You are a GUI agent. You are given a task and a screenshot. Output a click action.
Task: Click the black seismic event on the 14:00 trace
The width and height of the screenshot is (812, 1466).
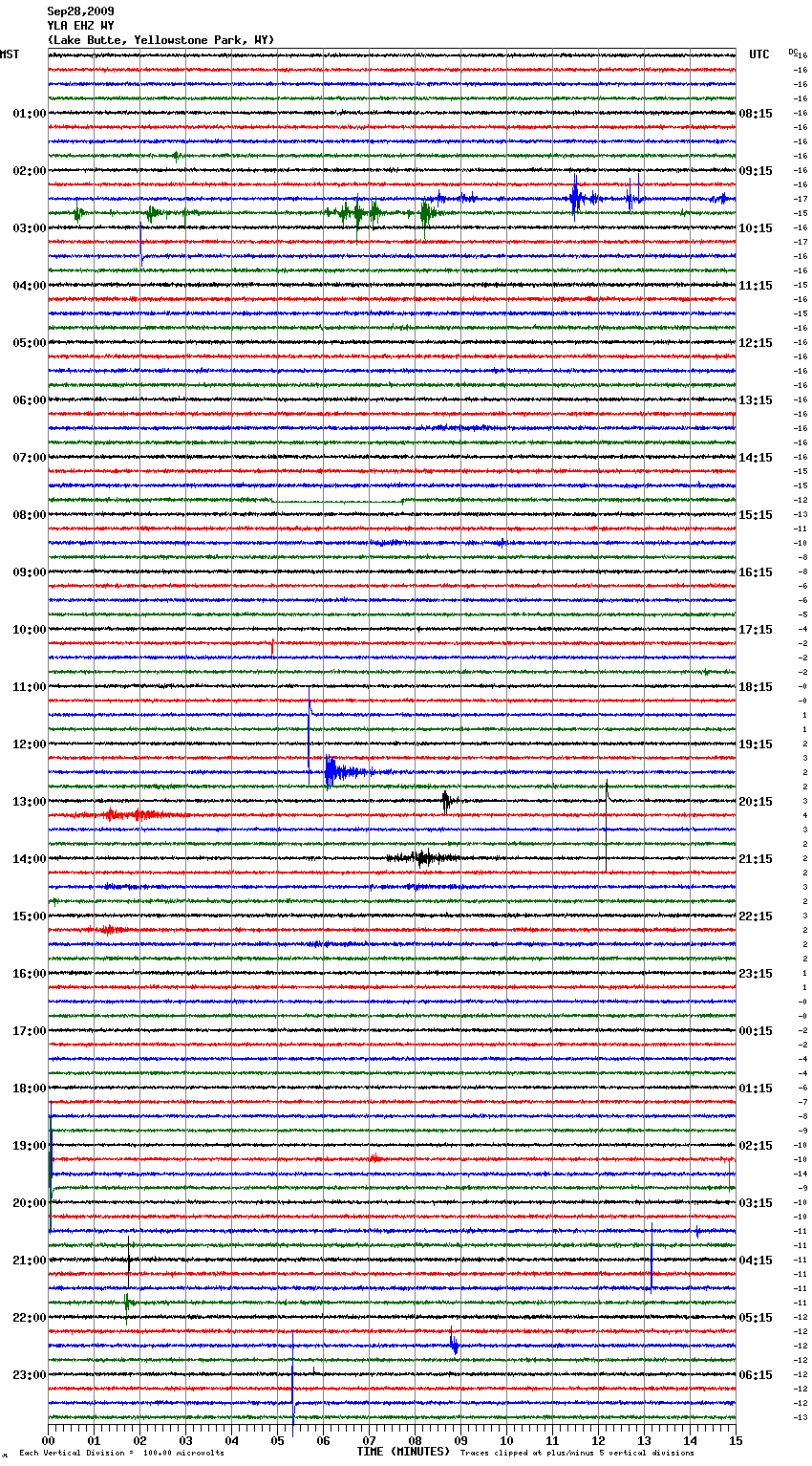(423, 857)
